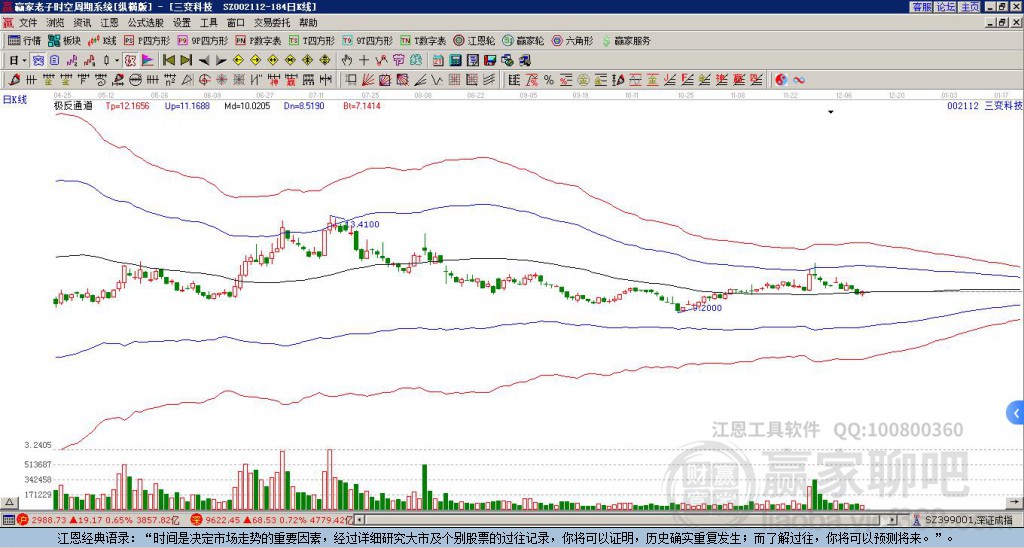1024x548 pixels.
Task: Open the 9T四方形 tool
Action: pyautogui.click(x=368, y=40)
